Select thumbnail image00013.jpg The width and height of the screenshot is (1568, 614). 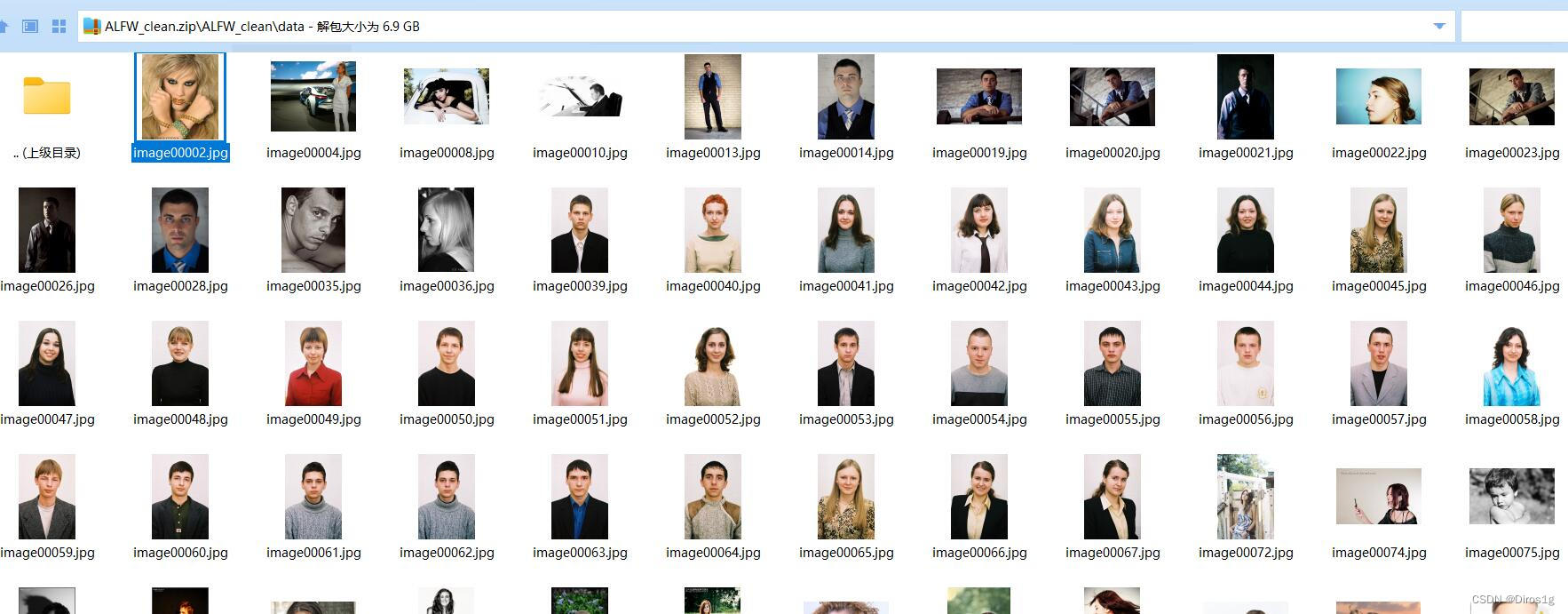pos(713,96)
